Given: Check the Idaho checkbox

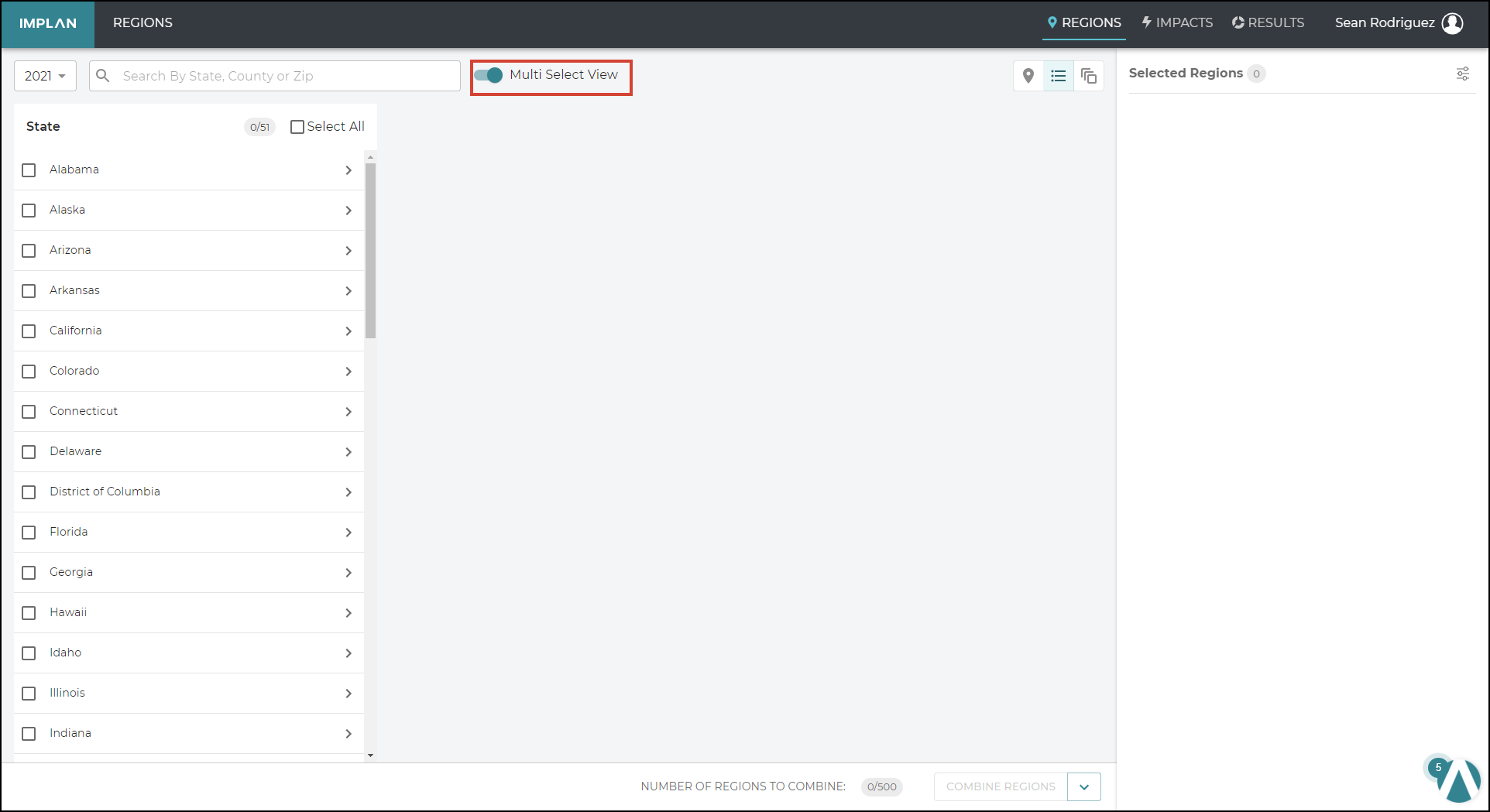Looking at the screenshot, I should (29, 653).
